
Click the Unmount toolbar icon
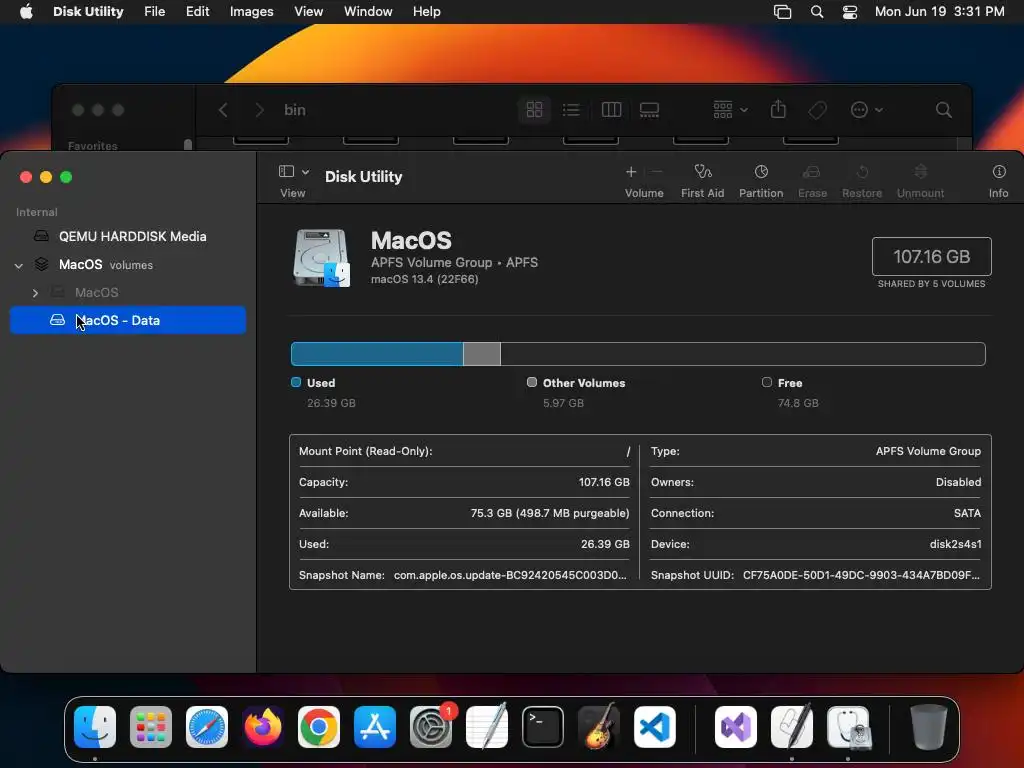click(920, 172)
